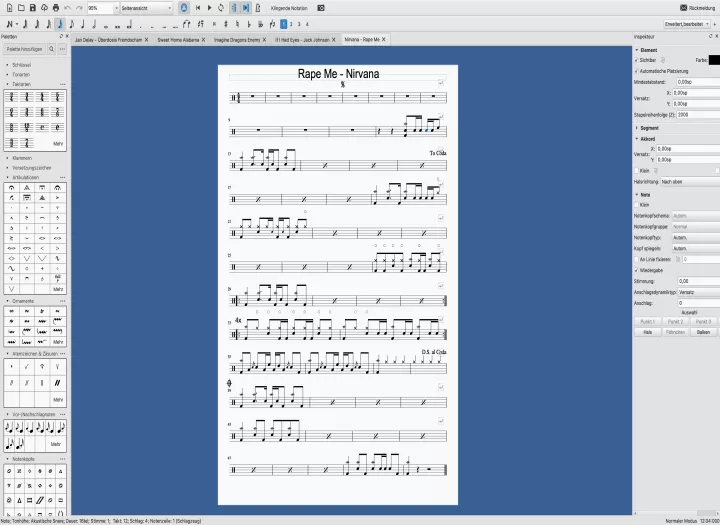The height and width of the screenshot is (525, 720).
Task: Click the sharp accidental icon
Action: pos(225,24)
